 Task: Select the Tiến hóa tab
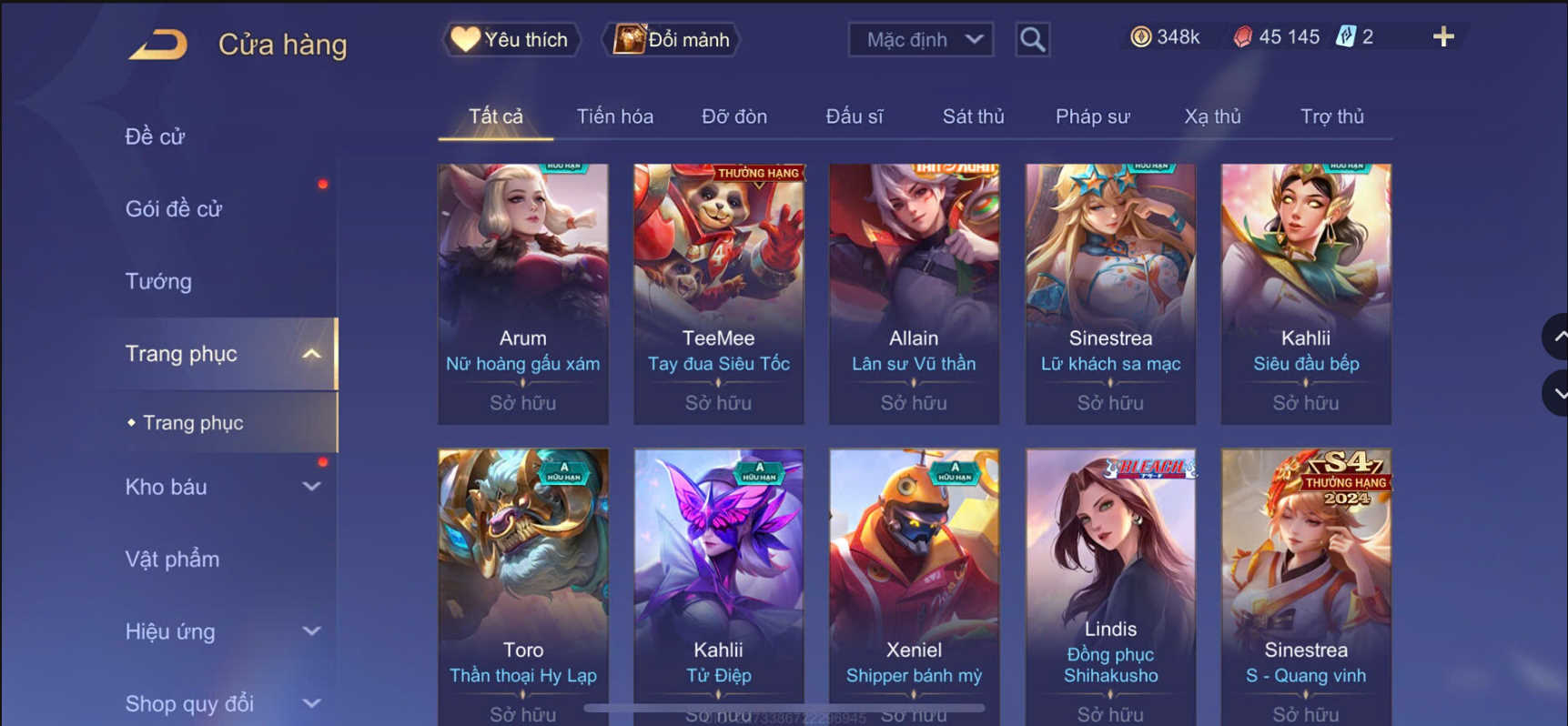click(x=614, y=116)
